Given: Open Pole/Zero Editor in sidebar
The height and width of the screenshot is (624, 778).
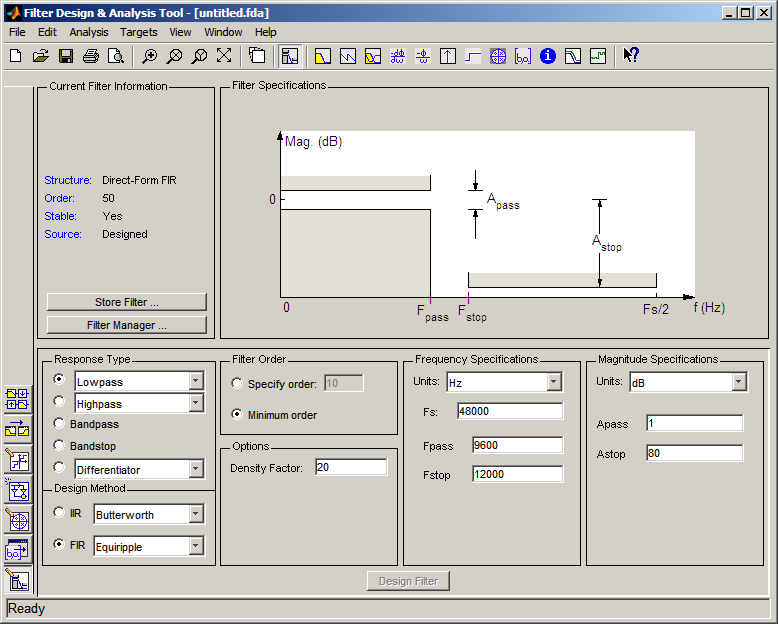Looking at the screenshot, I should [x=18, y=520].
